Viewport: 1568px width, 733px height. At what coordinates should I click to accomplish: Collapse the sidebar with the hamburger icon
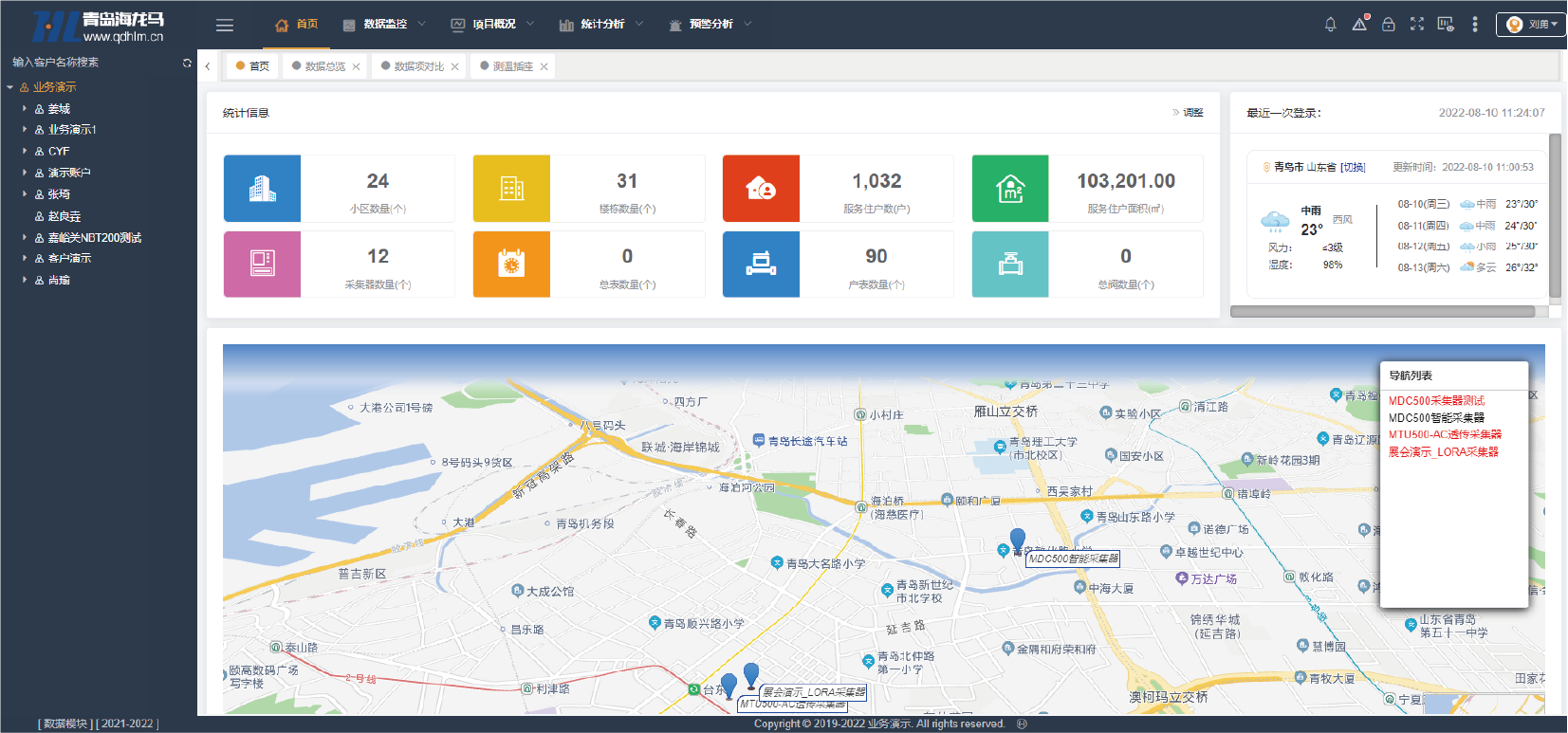(225, 26)
